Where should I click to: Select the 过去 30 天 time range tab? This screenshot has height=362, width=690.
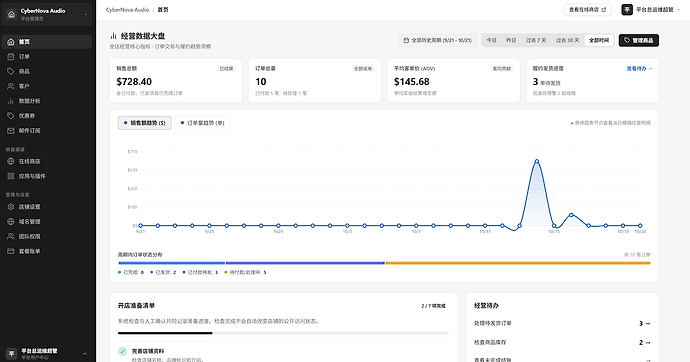567,40
